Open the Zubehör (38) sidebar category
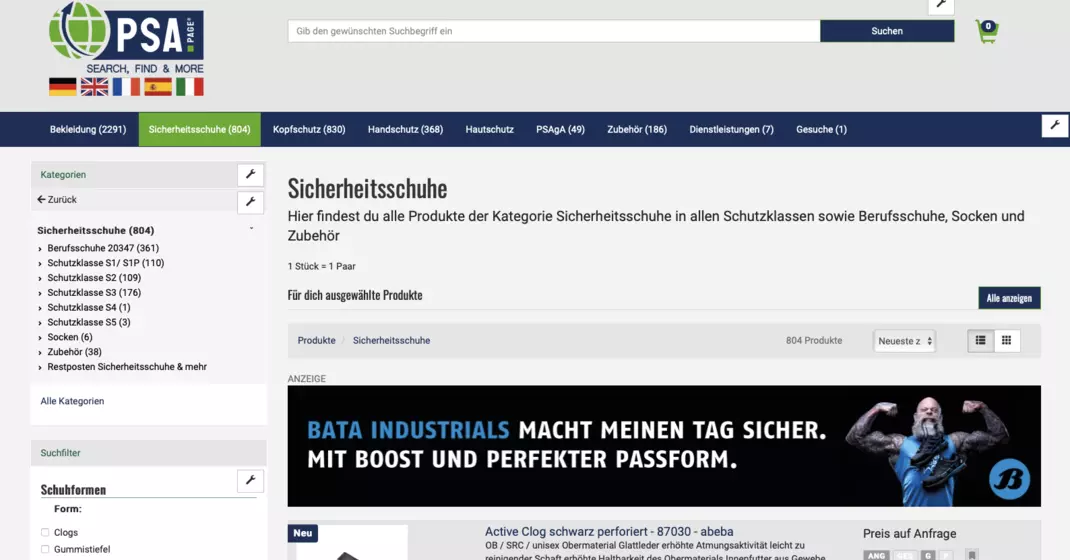 tap(74, 352)
